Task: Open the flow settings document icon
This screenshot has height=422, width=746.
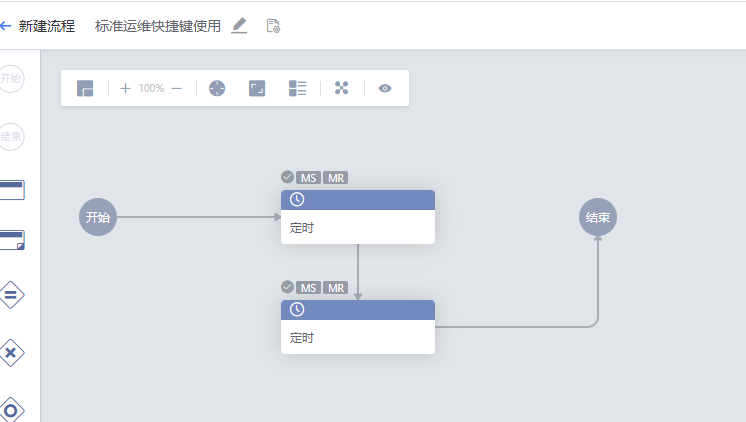Action: [273, 26]
